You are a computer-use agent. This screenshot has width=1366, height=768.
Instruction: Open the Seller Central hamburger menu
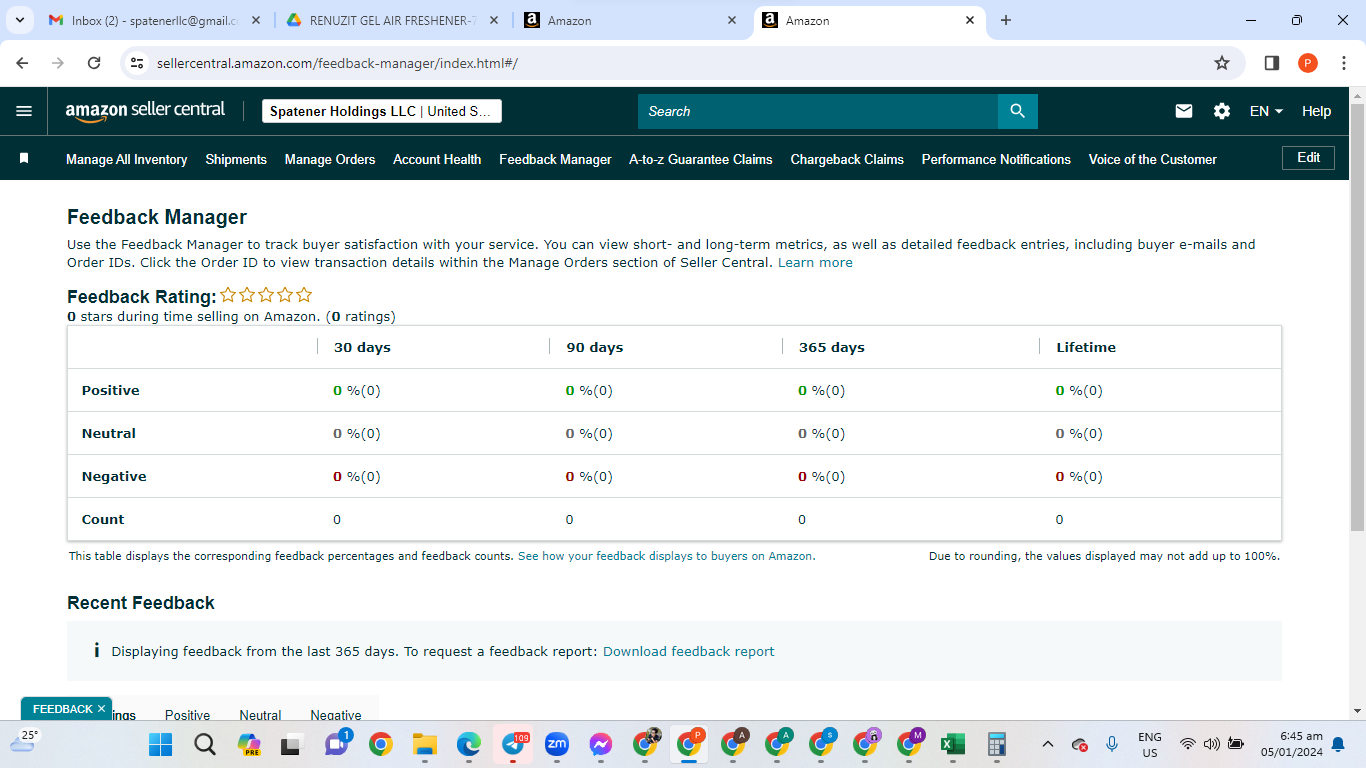tap(24, 111)
